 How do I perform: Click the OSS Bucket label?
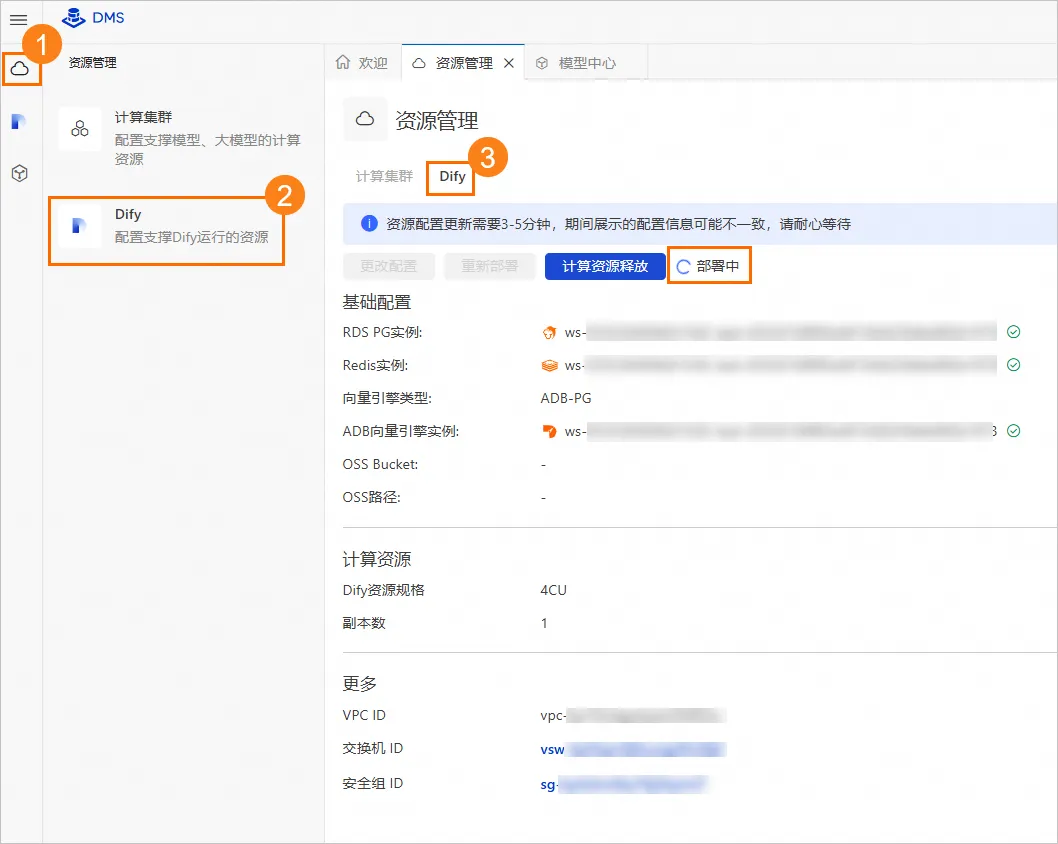click(381, 464)
